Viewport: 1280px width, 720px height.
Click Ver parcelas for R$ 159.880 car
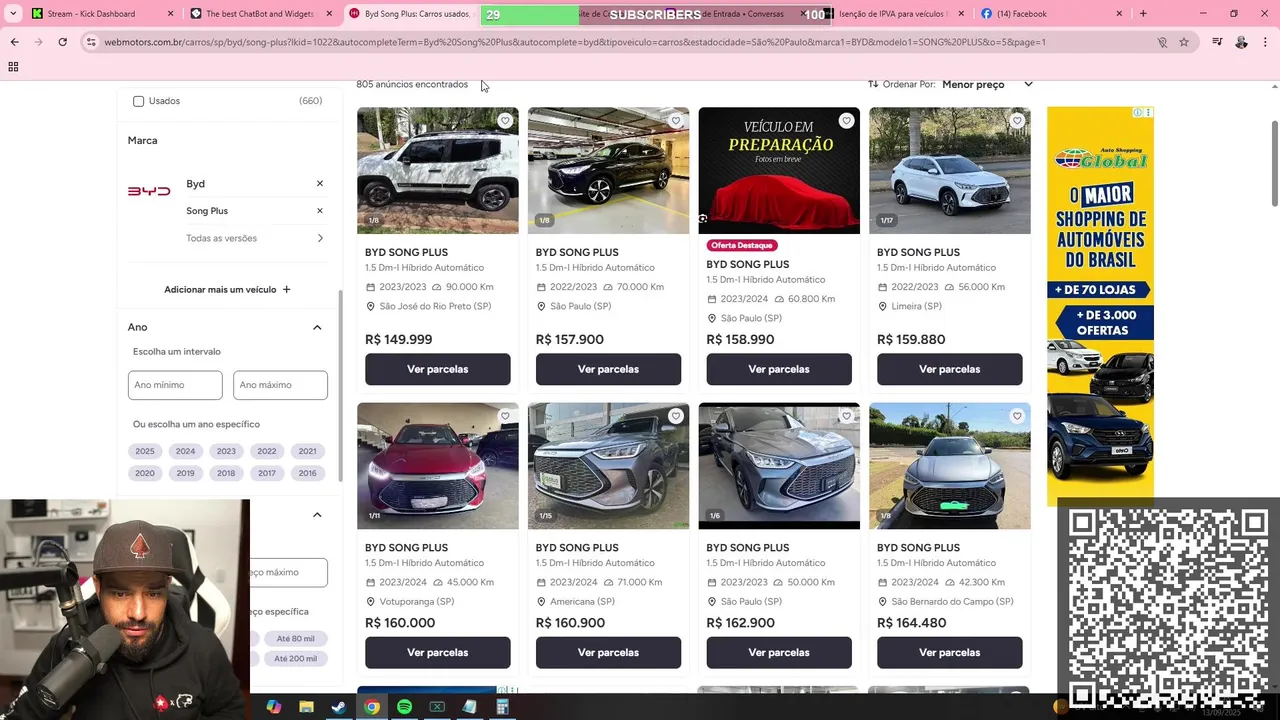(x=950, y=369)
